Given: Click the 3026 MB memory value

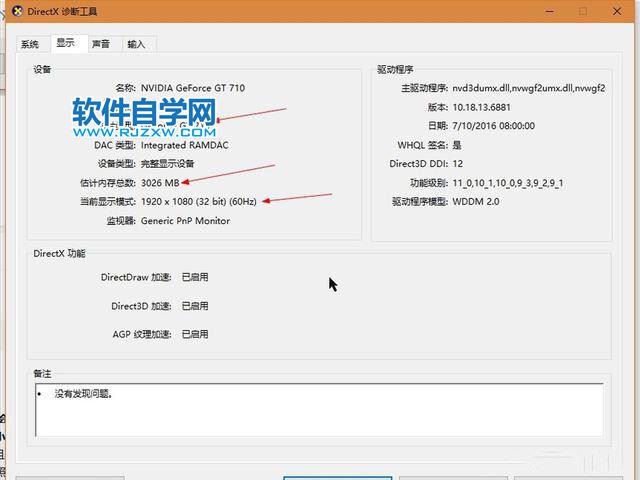Looking at the screenshot, I should [160, 183].
